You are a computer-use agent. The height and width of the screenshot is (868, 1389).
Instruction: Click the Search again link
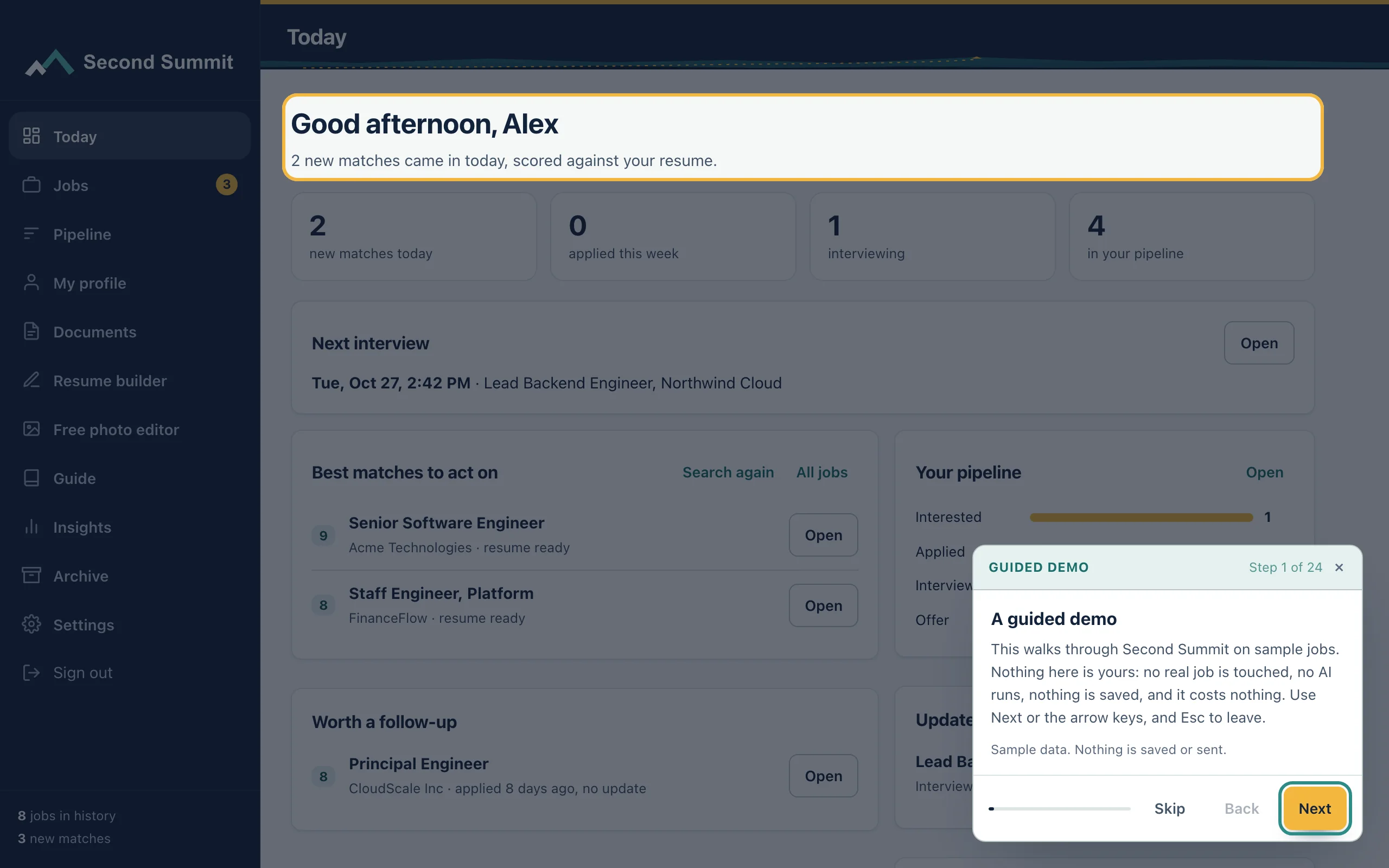point(728,472)
